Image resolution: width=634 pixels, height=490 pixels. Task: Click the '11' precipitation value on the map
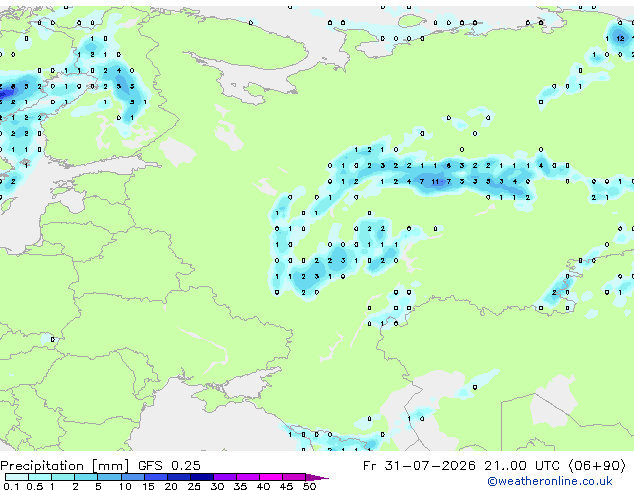click(435, 182)
